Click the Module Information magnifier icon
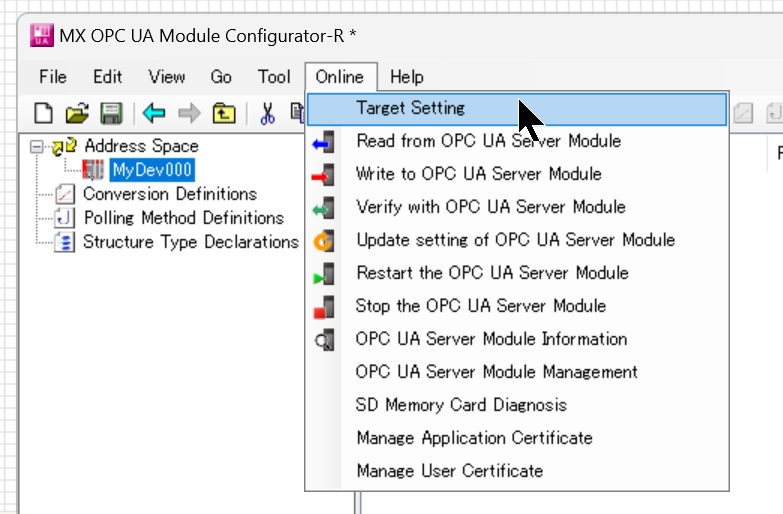Screen dimensions: 783x514 coord(324,340)
